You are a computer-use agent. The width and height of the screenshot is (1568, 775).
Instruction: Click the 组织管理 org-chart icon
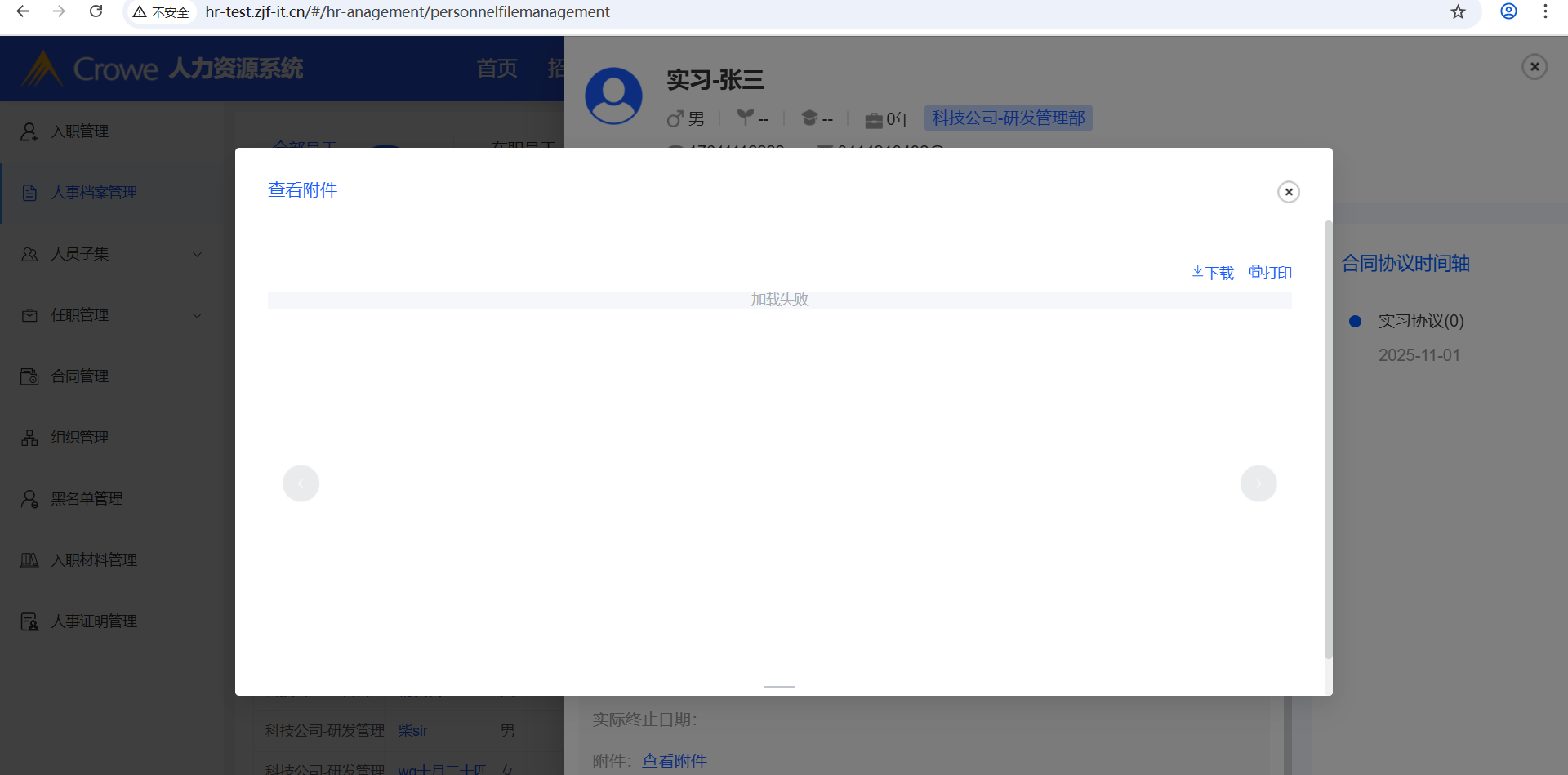coord(29,438)
